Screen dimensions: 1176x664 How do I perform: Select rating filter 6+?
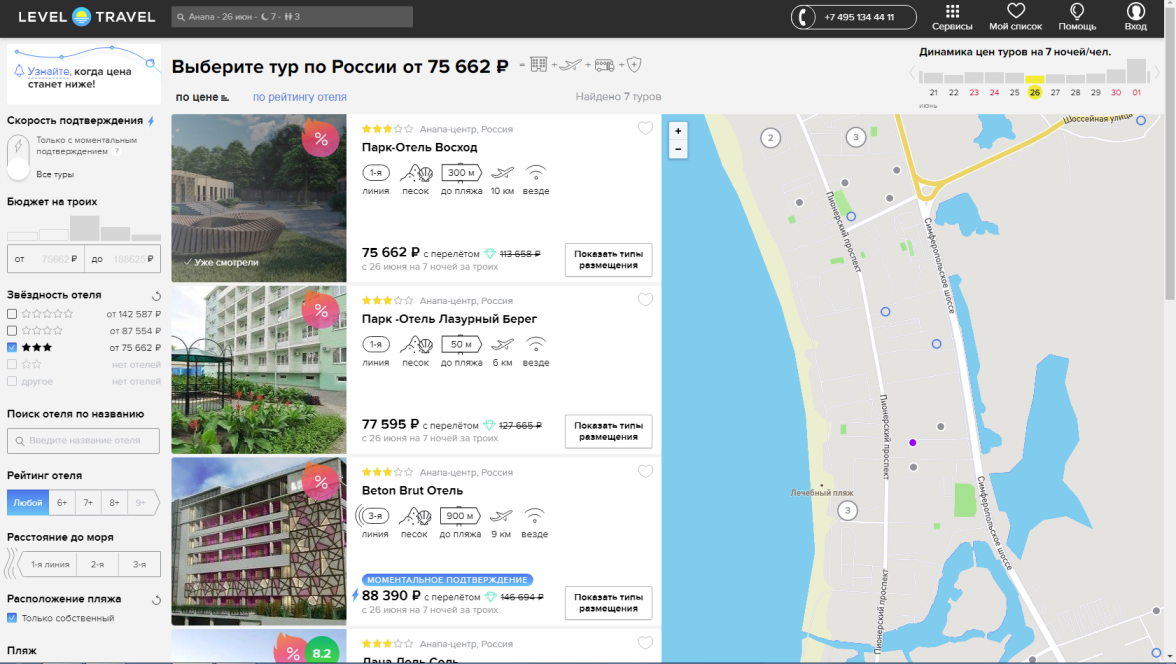coord(62,503)
